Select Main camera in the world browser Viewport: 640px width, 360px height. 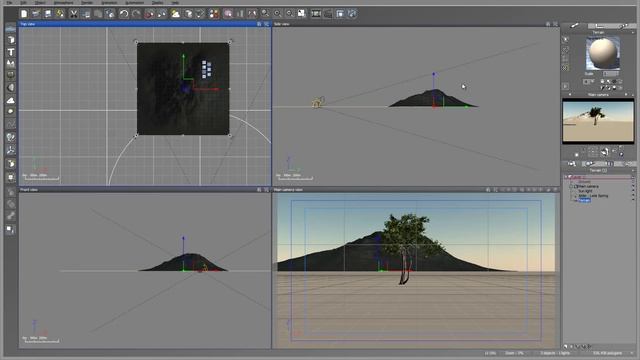click(x=590, y=186)
